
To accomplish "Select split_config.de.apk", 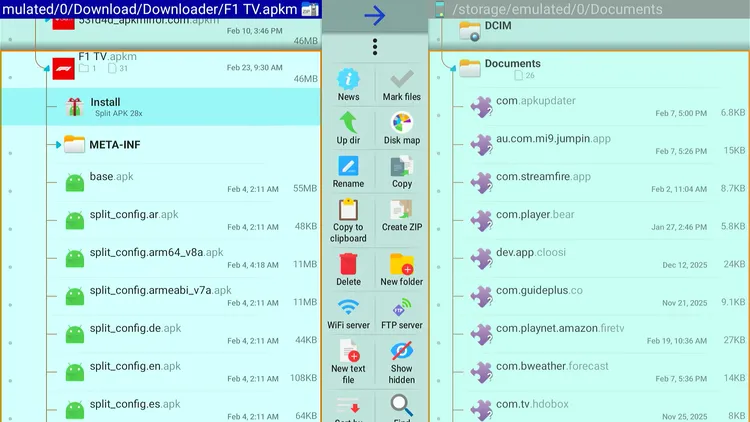I will (x=161, y=334).
